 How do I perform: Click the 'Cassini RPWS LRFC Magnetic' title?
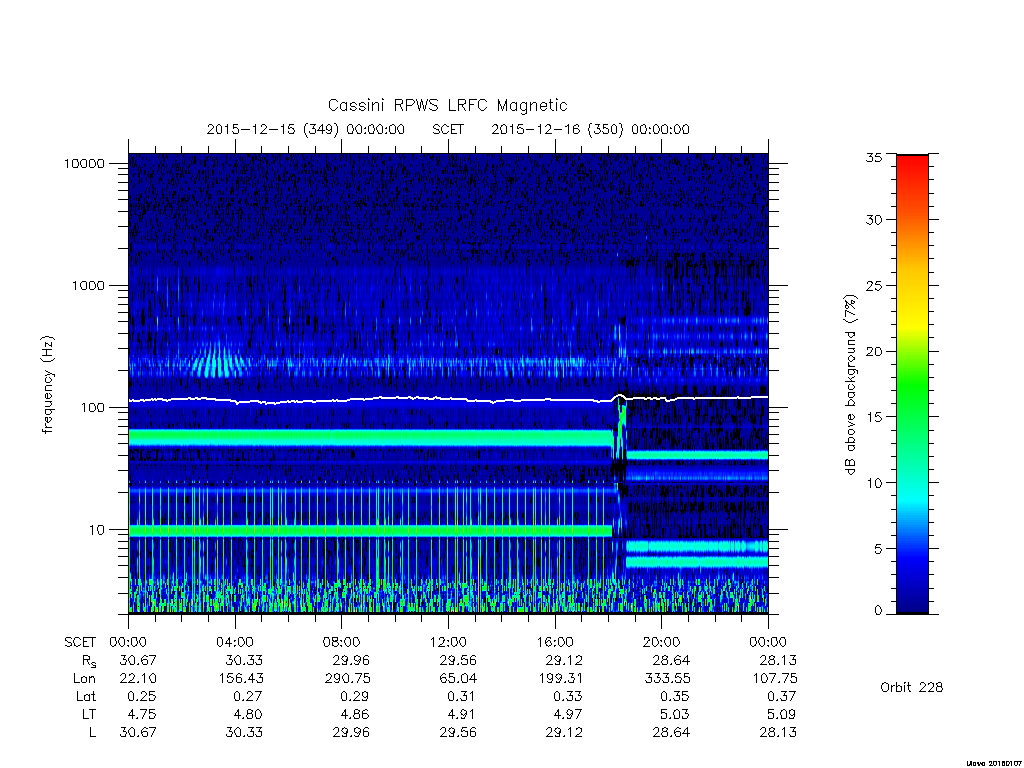(x=447, y=106)
